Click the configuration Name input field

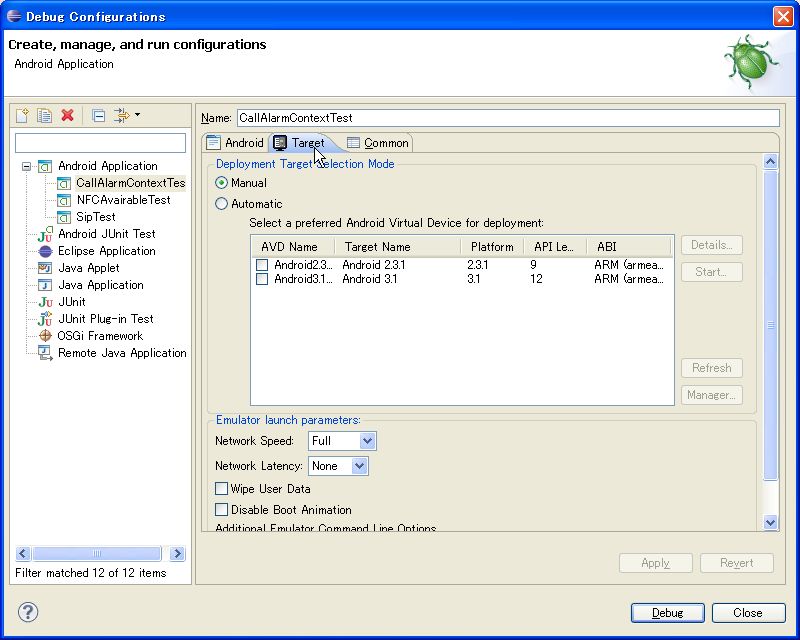coord(500,117)
